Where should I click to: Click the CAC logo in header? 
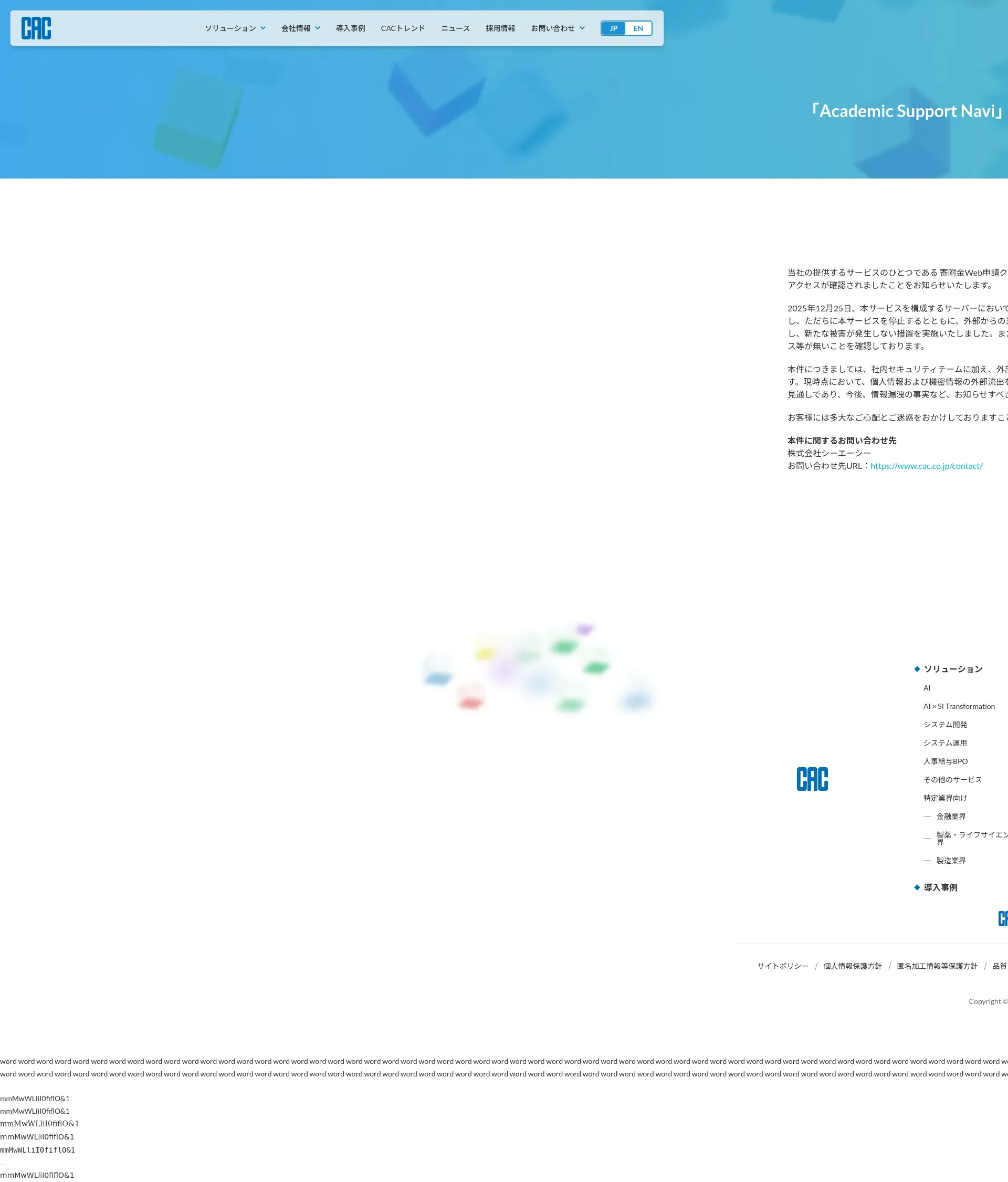tap(36, 28)
